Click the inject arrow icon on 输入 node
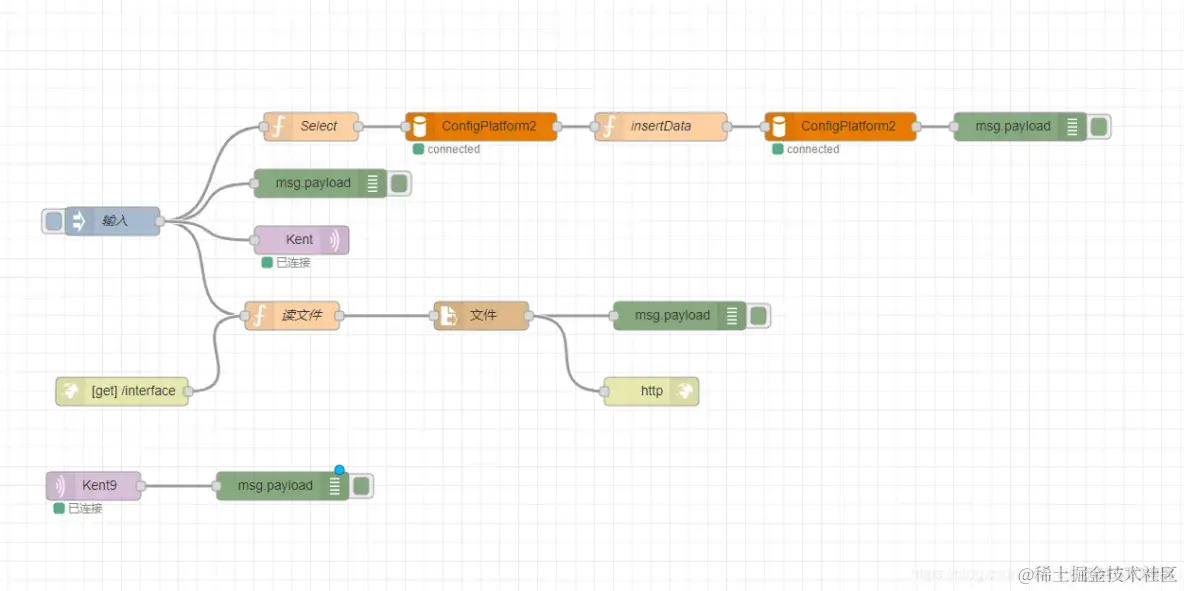Viewport: 1184px width, 591px height. pos(77,221)
